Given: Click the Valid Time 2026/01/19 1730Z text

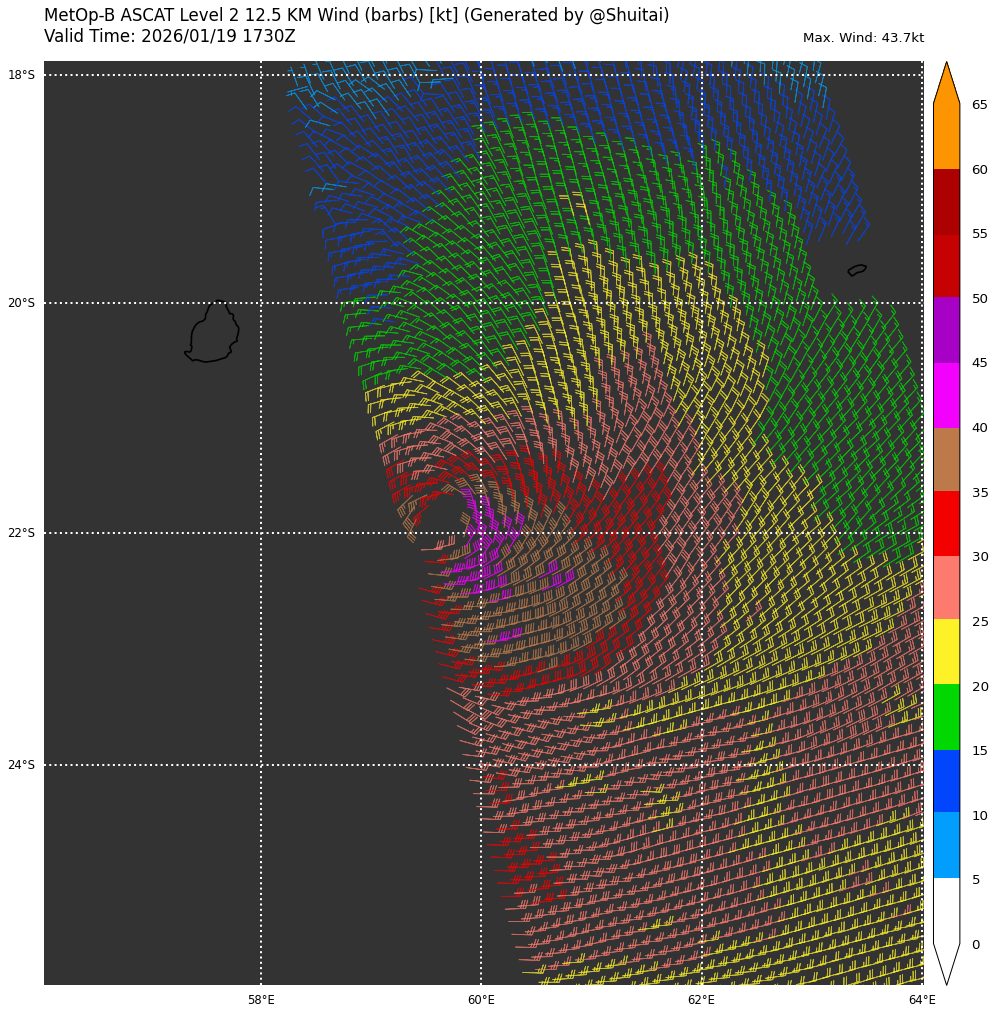Looking at the screenshot, I should click(x=170, y=37).
